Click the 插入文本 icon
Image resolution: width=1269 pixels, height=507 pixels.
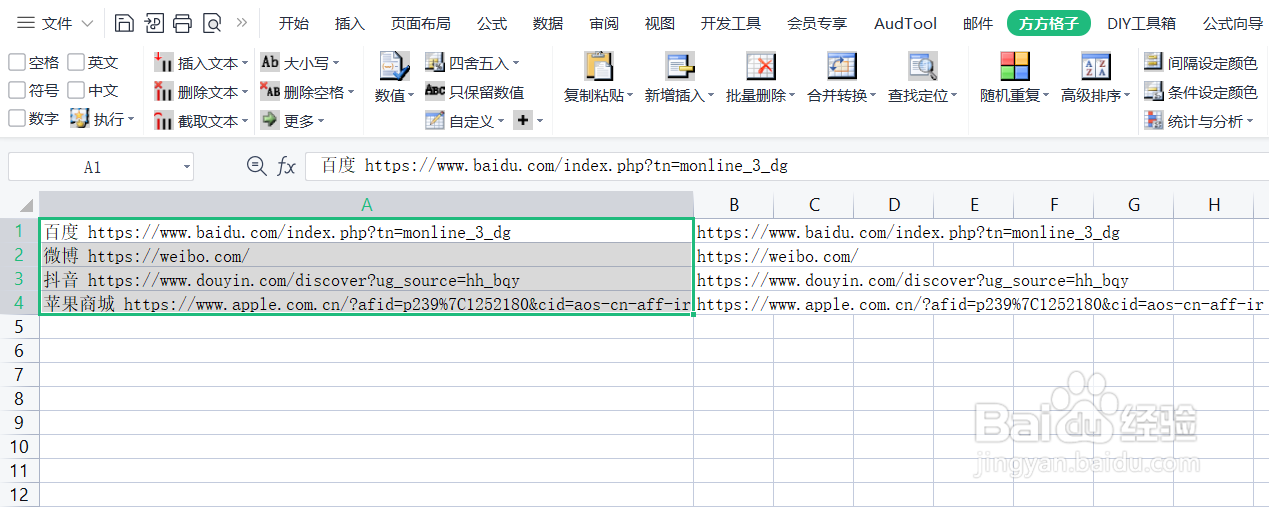click(x=164, y=63)
